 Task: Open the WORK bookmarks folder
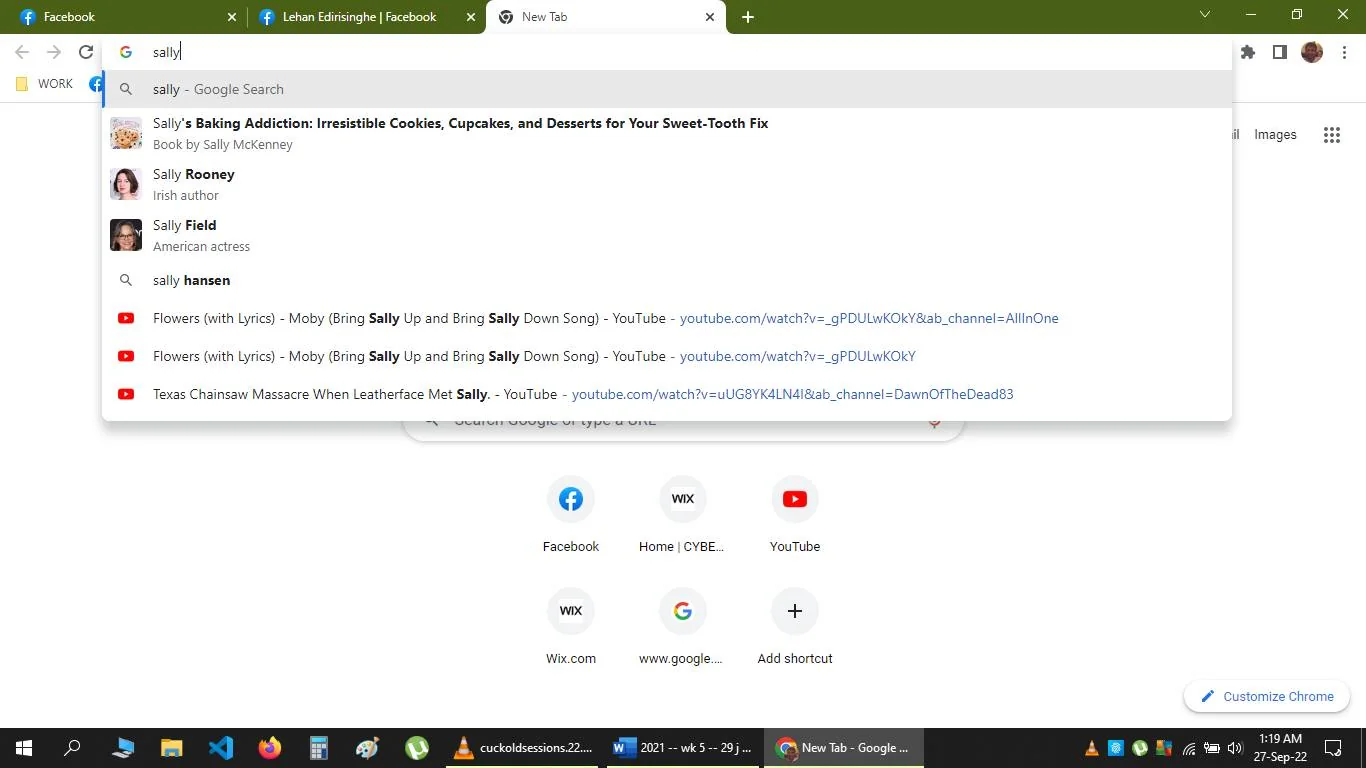(45, 84)
